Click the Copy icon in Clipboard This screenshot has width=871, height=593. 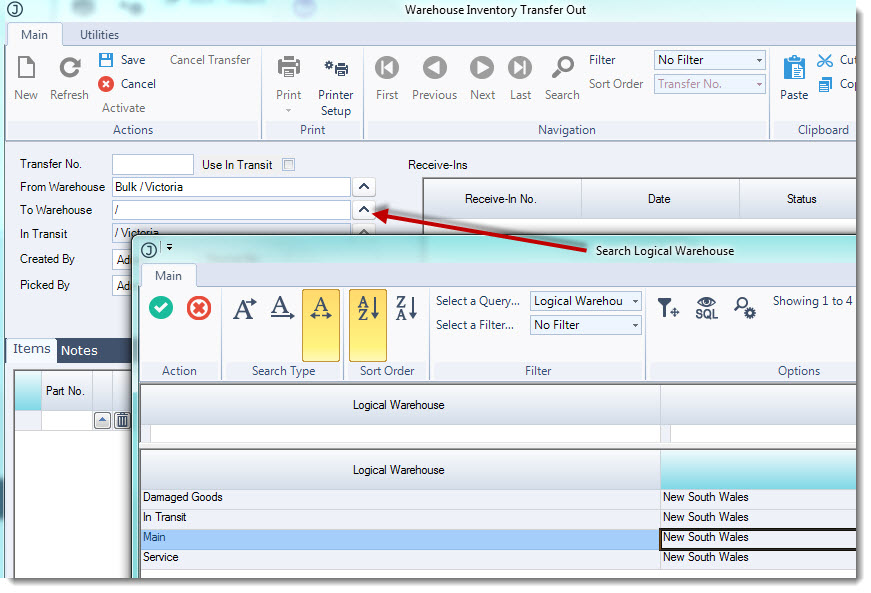pyautogui.click(x=825, y=84)
